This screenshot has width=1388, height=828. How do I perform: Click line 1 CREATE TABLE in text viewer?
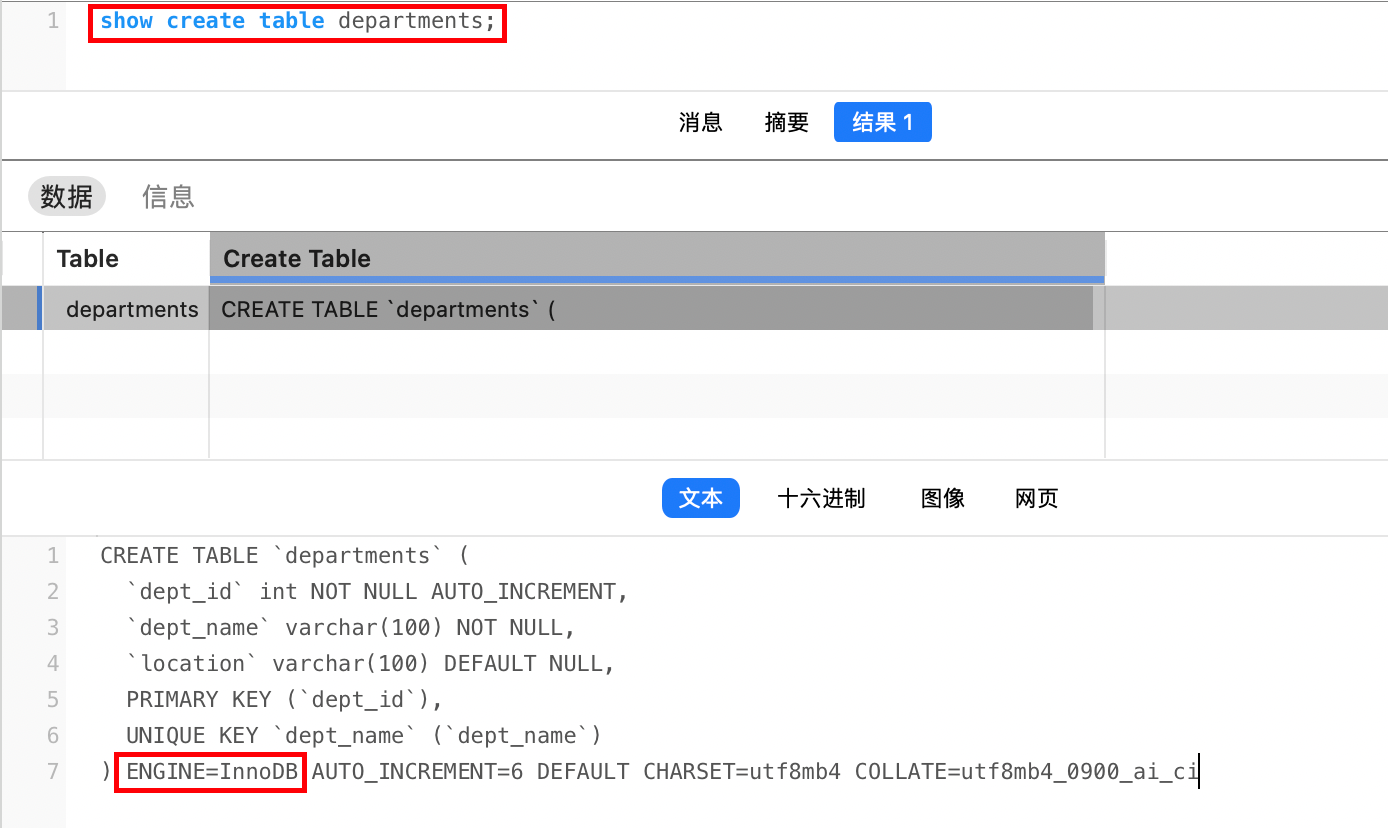tap(284, 556)
